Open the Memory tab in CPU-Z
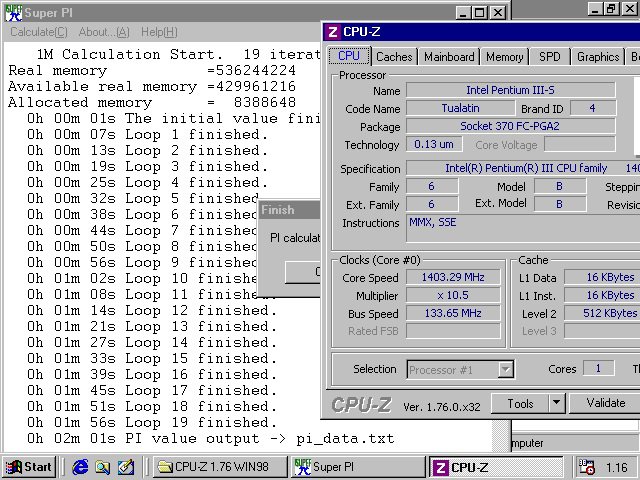The height and width of the screenshot is (480, 640). (504, 57)
